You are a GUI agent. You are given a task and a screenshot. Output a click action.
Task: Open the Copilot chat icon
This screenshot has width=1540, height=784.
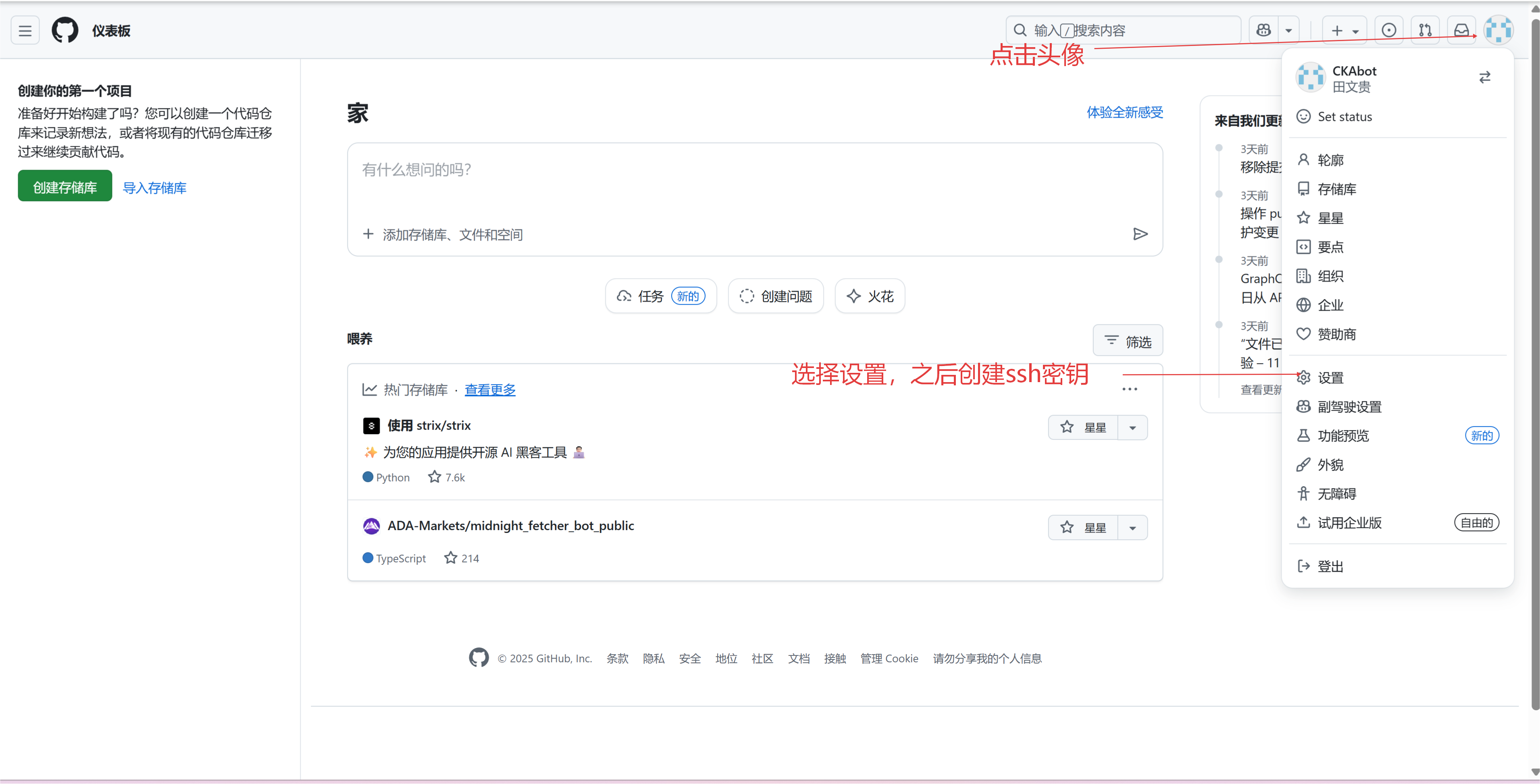click(1263, 31)
